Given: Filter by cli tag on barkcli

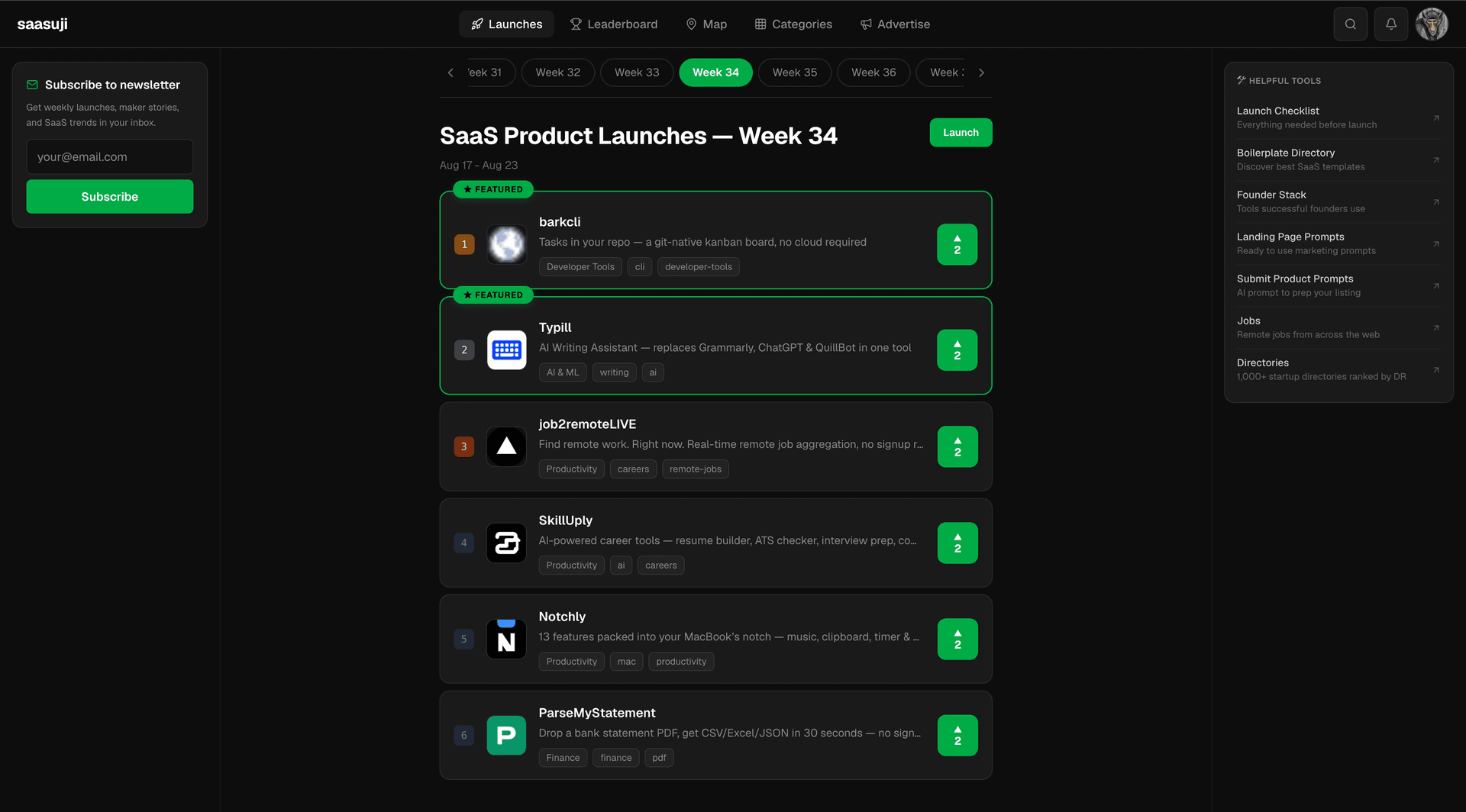Looking at the screenshot, I should point(640,267).
